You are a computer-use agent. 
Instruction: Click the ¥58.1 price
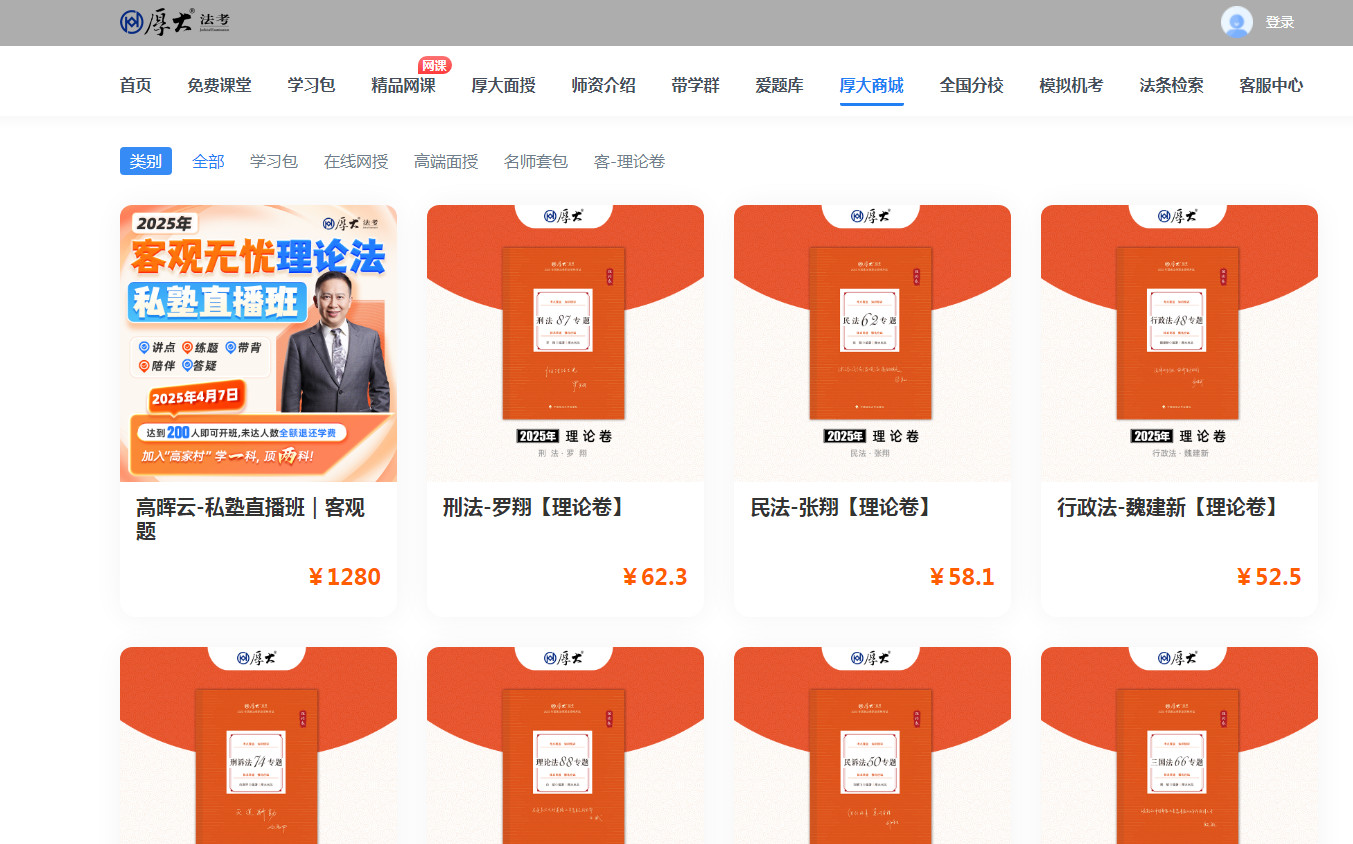click(x=962, y=577)
